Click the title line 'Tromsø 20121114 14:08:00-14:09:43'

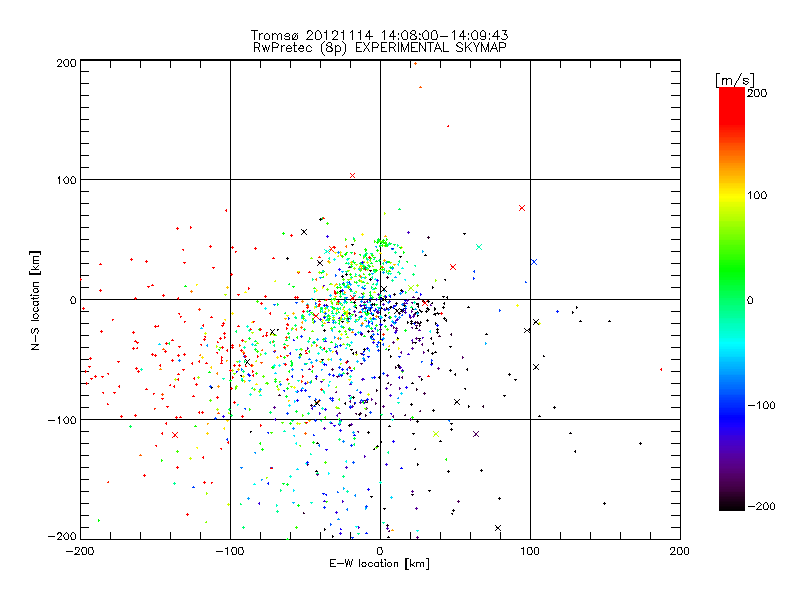point(379,35)
